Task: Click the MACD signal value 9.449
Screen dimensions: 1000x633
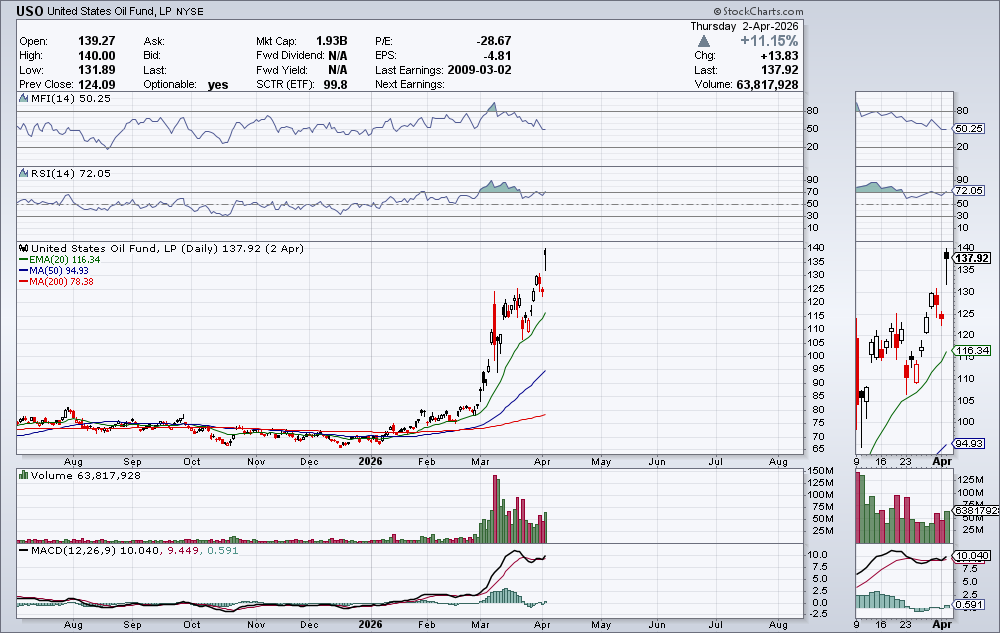Action: [181, 550]
